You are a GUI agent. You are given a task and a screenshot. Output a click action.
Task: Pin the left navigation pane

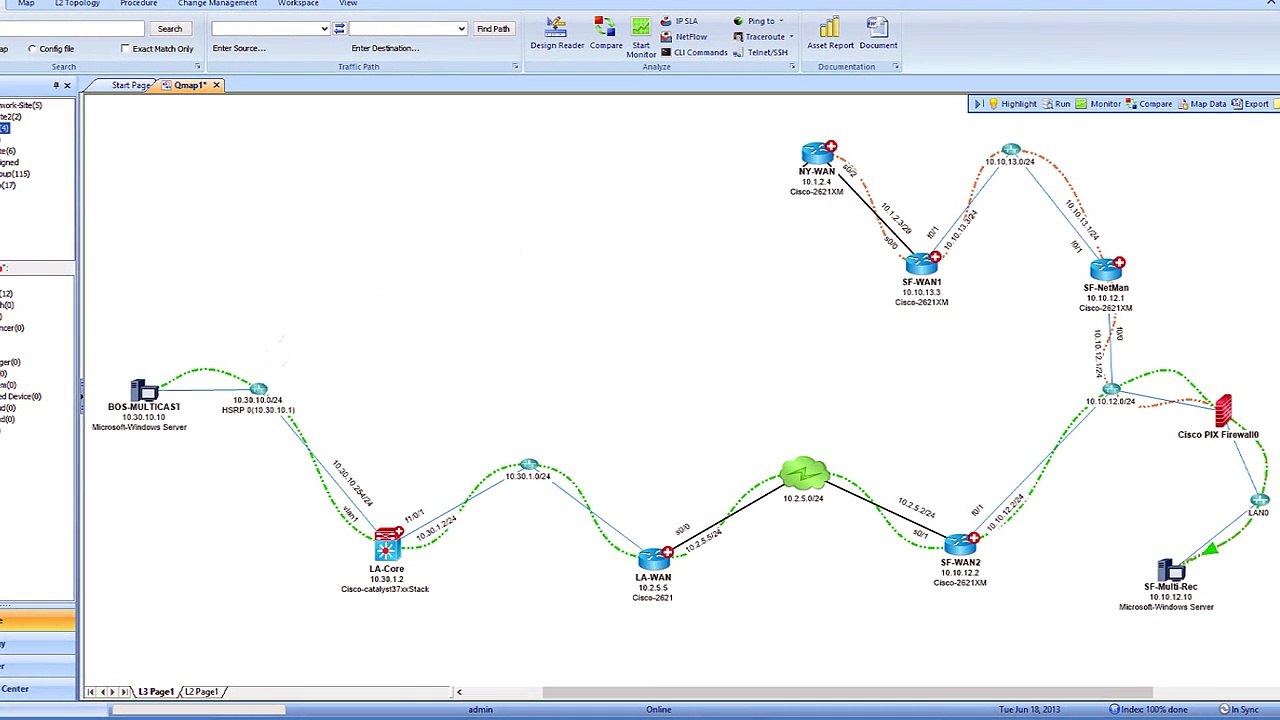tap(56, 85)
